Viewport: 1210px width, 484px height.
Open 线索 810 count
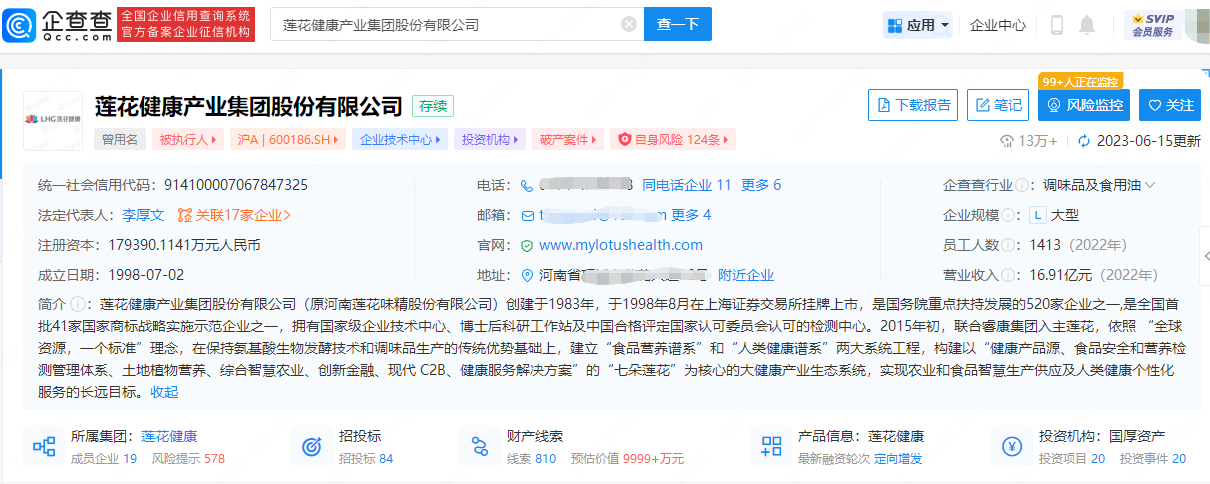[531, 459]
